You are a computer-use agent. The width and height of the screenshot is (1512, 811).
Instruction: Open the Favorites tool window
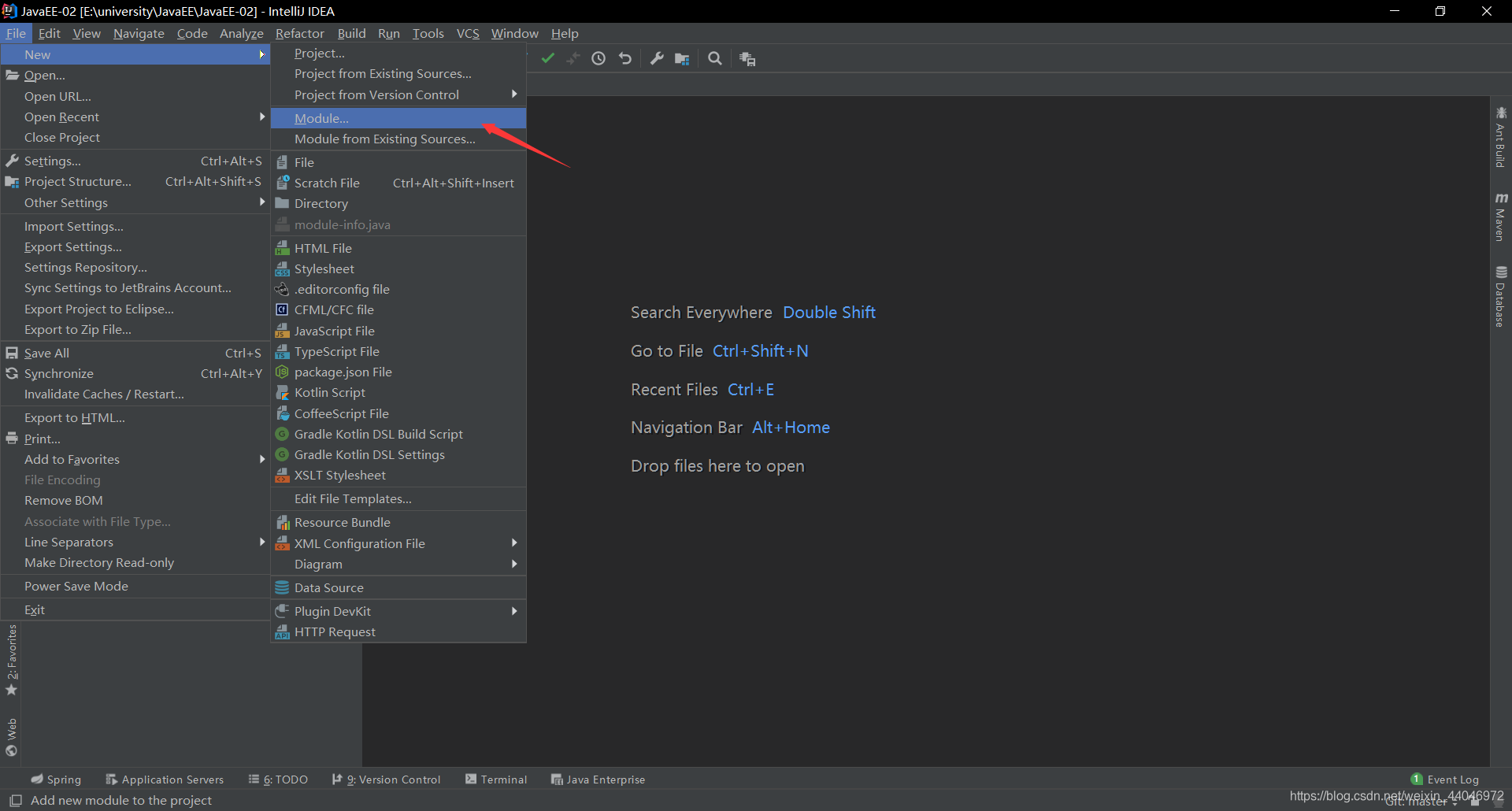[12, 660]
